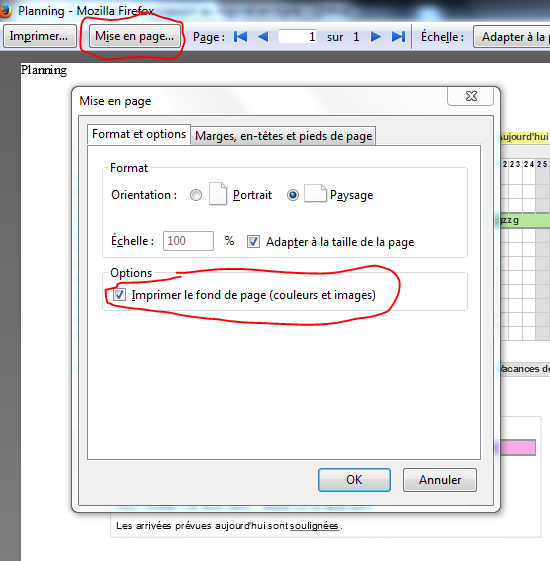Toggle Imprimer le fond de page checkbox
The image size is (550, 561).
coord(119,295)
